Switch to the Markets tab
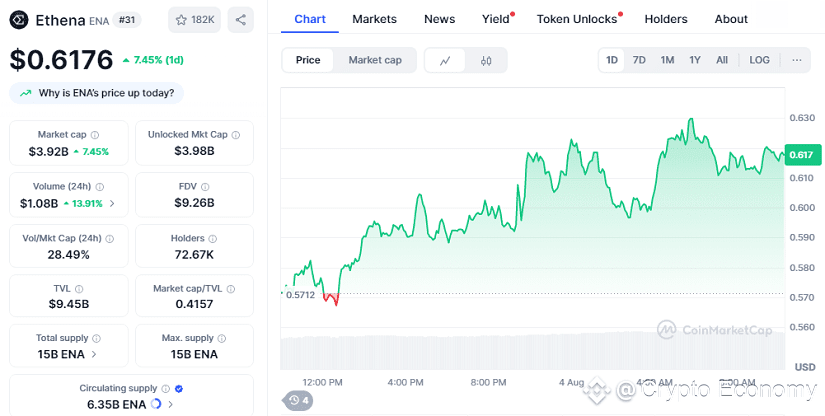 point(375,19)
